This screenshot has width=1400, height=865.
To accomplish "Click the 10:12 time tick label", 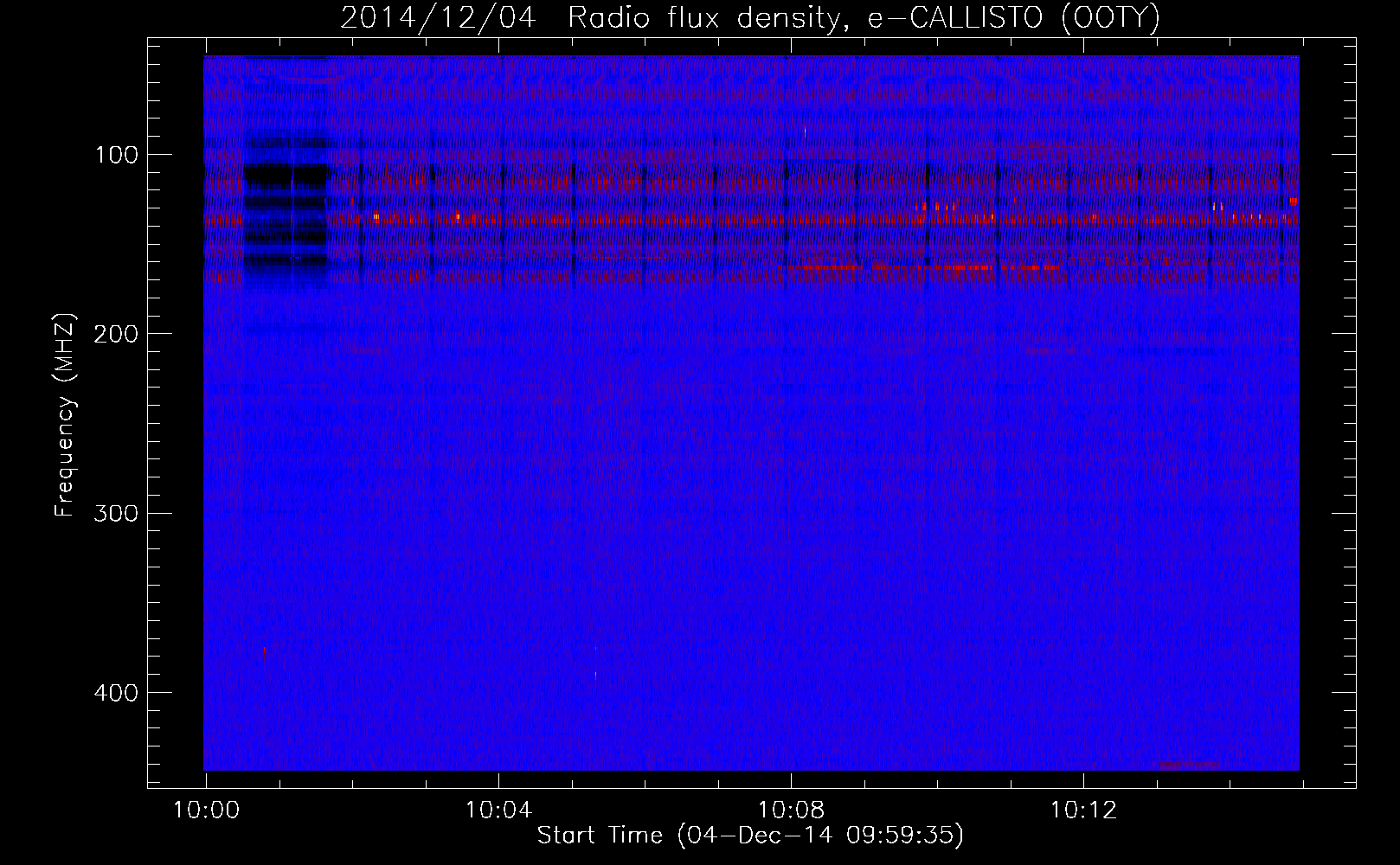I will coord(1083,811).
